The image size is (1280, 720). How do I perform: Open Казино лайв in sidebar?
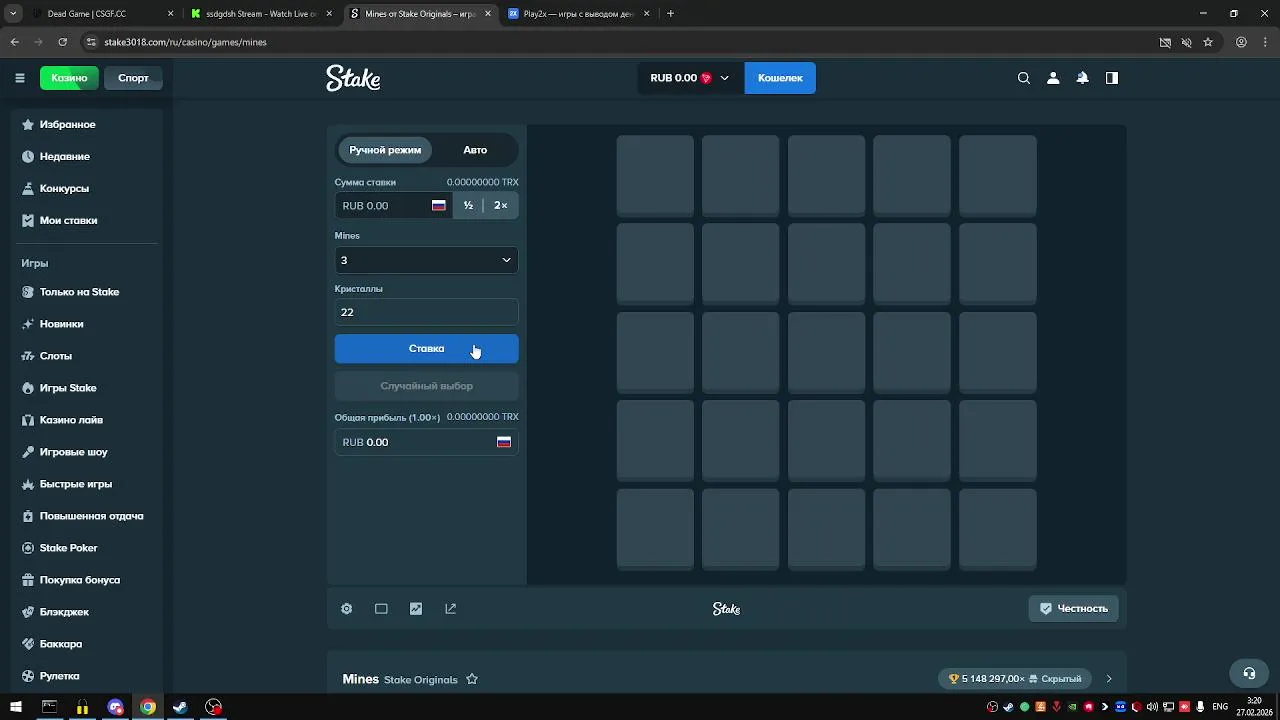click(71, 420)
